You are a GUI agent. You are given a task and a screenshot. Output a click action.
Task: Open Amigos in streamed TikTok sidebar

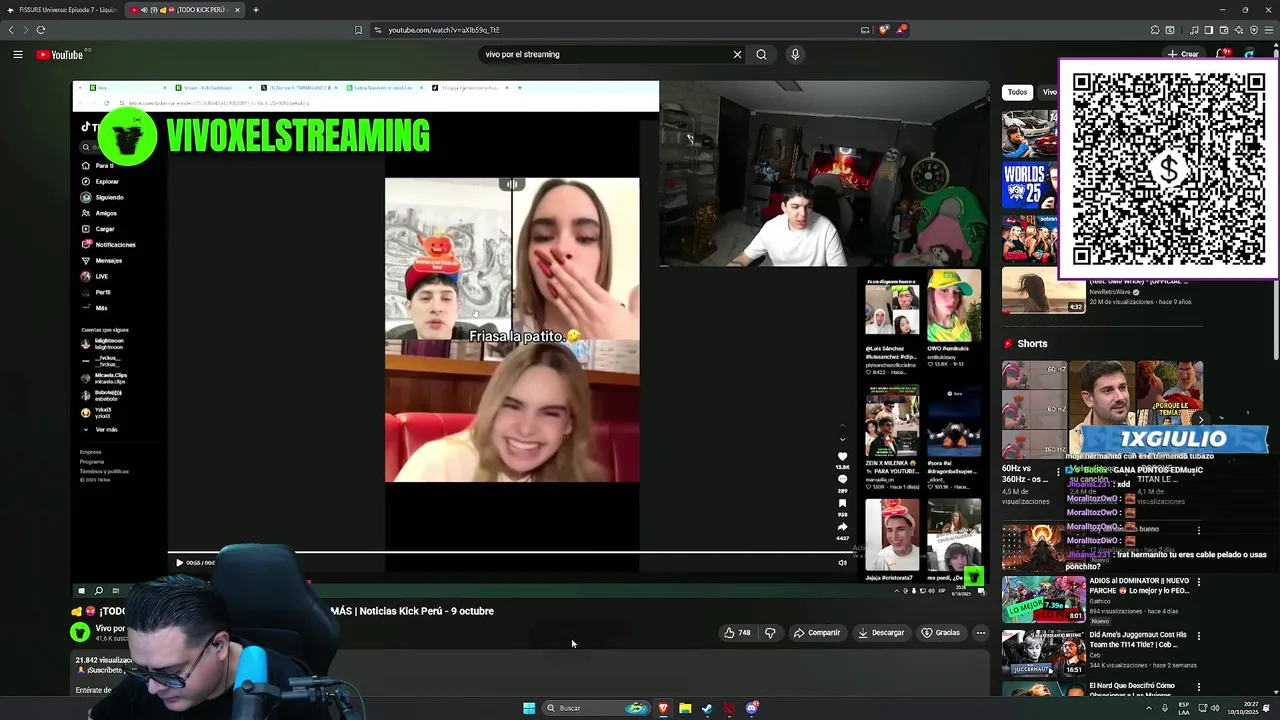pos(99,213)
